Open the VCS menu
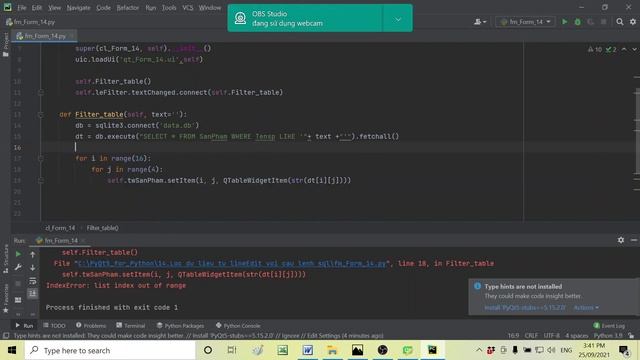 click(x=188, y=8)
